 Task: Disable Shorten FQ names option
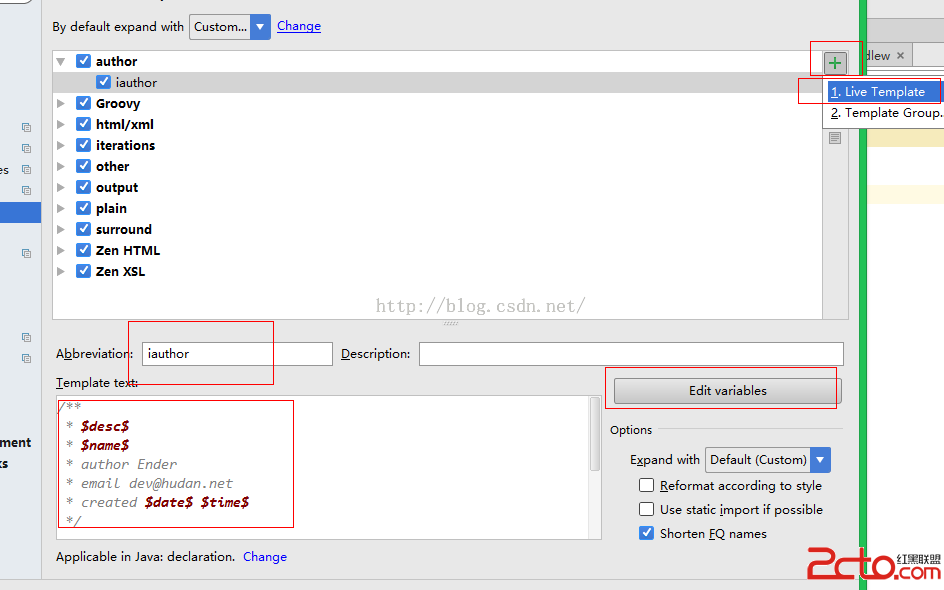point(647,533)
